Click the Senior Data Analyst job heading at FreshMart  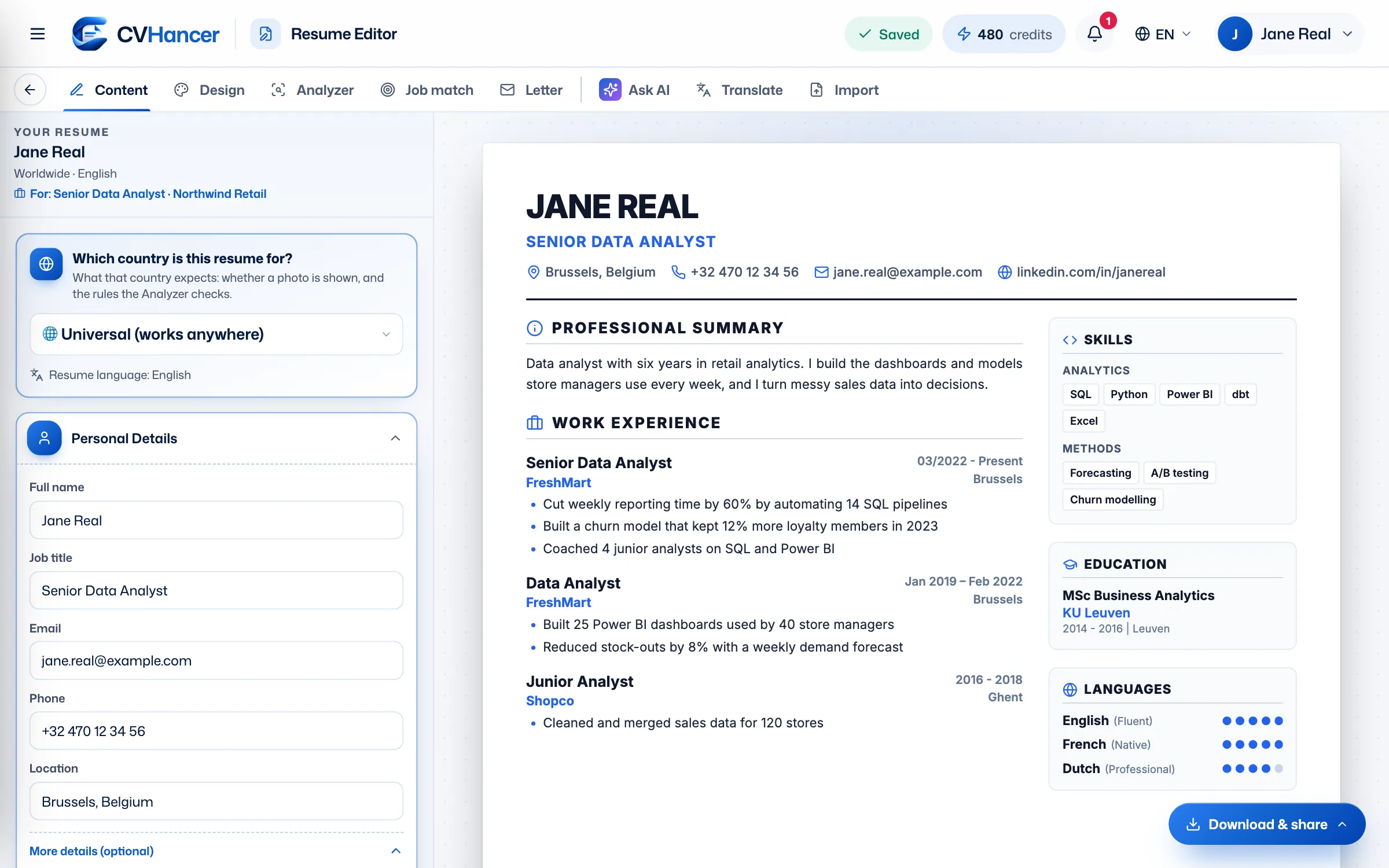tap(598, 462)
